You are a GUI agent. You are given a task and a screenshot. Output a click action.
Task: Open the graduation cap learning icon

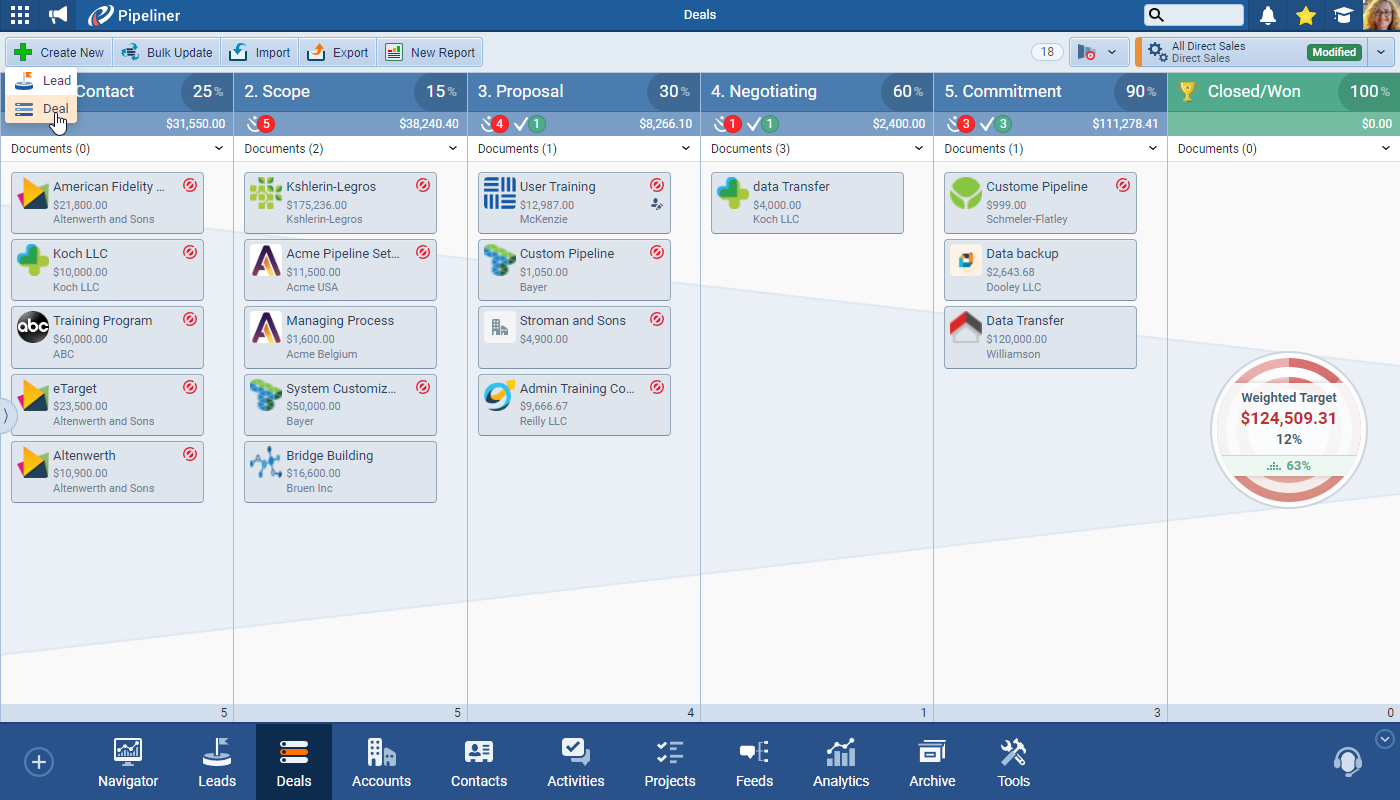(x=1342, y=15)
